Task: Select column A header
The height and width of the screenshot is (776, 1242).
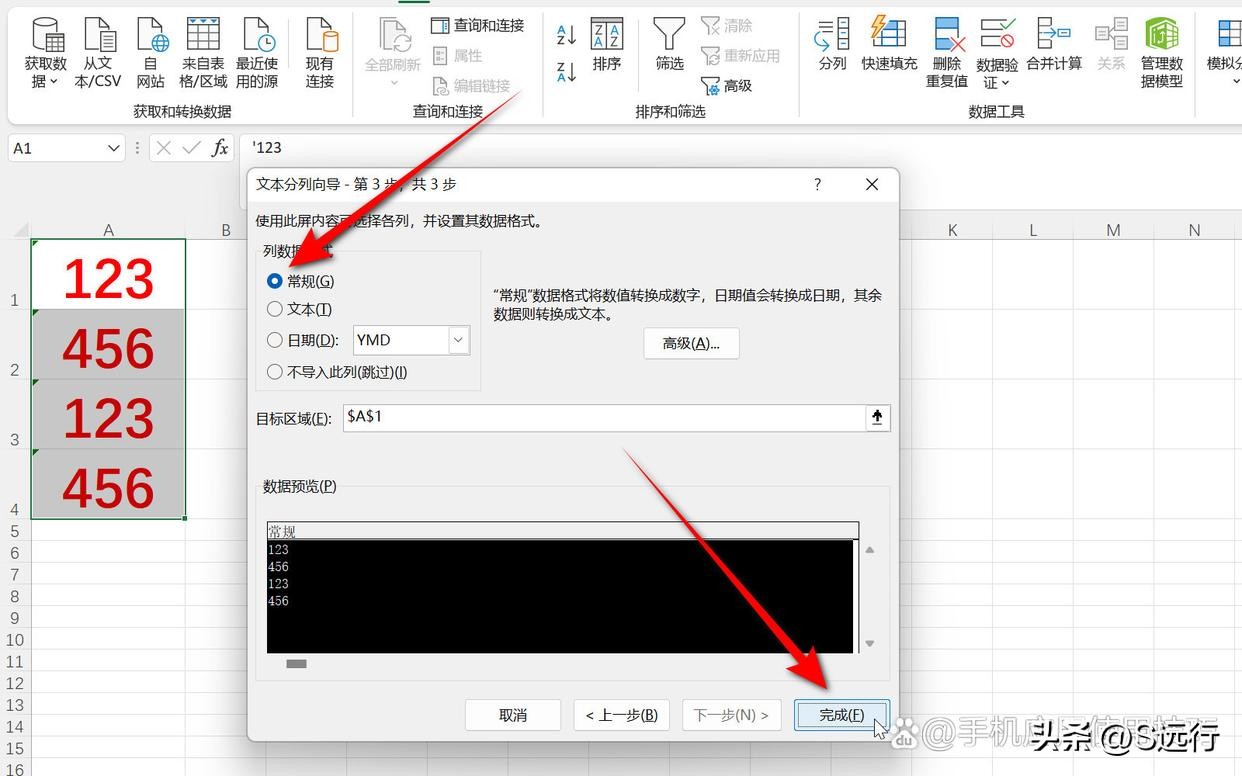Action: 108,230
